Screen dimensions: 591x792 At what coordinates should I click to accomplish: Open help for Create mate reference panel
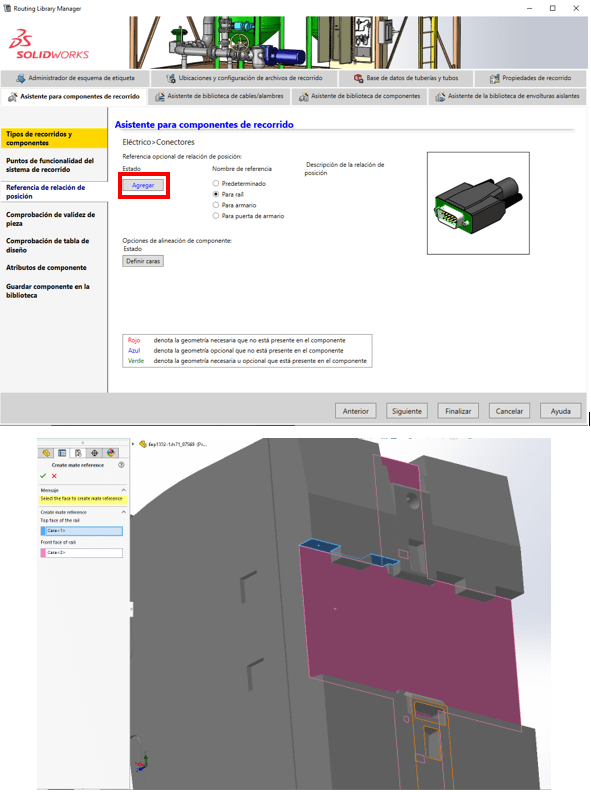tap(121, 465)
